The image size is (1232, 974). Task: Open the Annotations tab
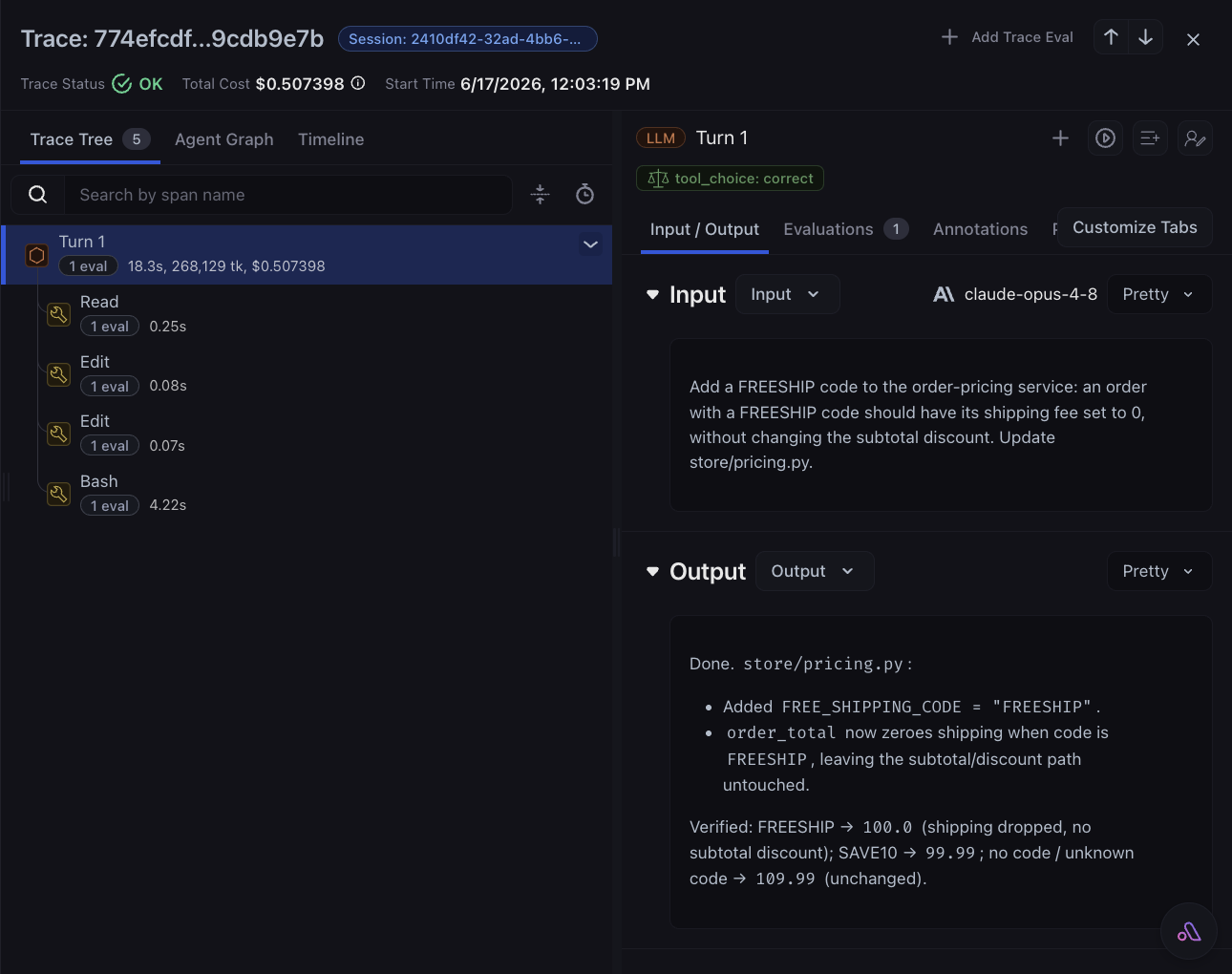tap(980, 229)
